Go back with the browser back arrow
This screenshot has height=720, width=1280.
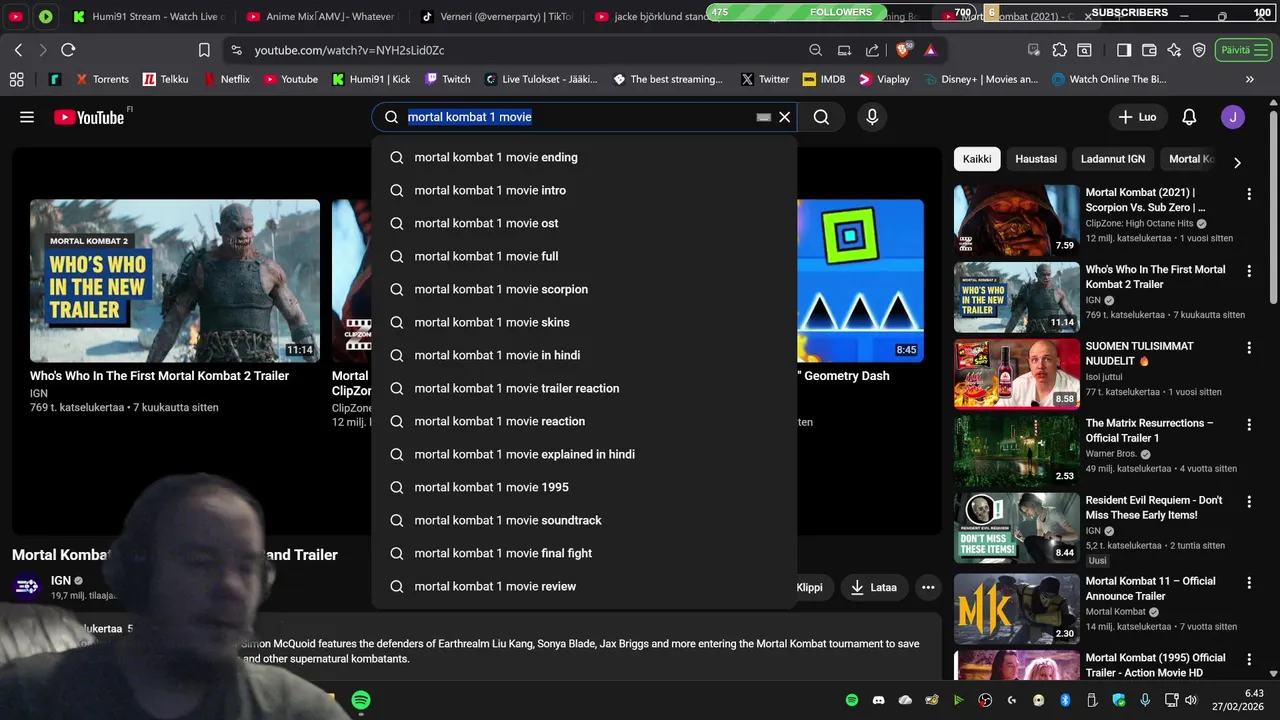[x=18, y=50]
